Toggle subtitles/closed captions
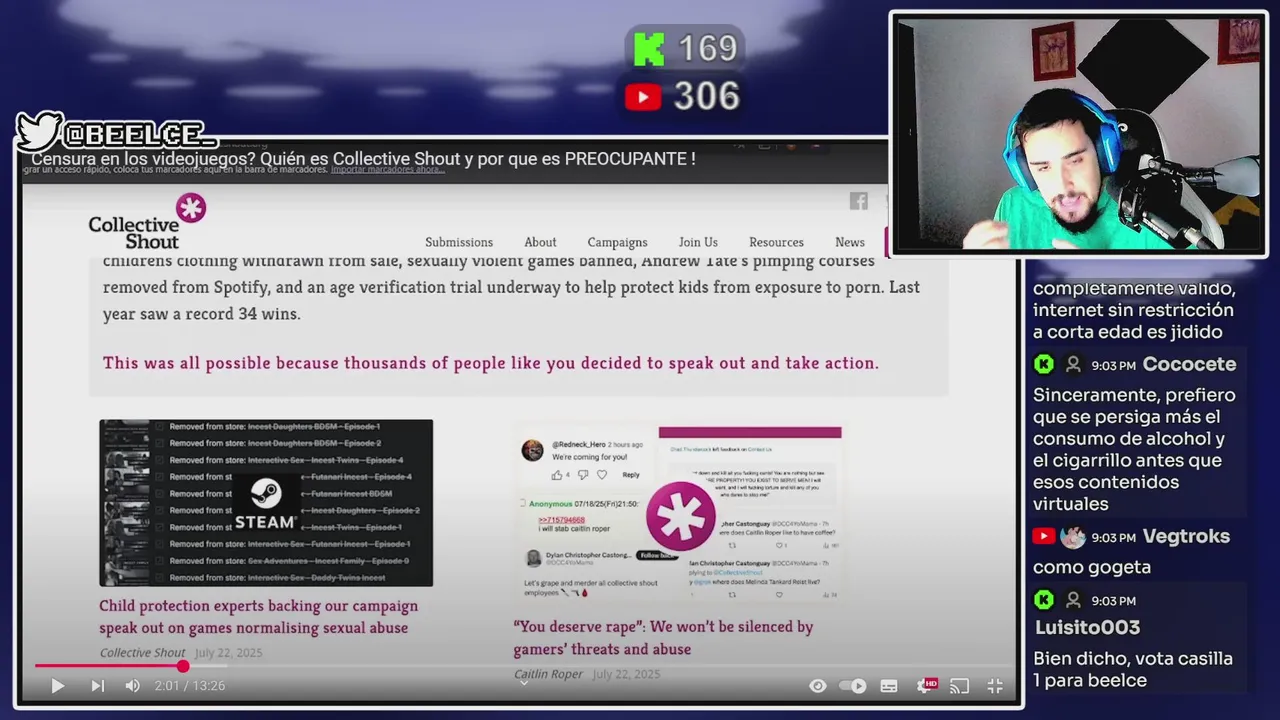The height and width of the screenshot is (720, 1280). tap(889, 686)
